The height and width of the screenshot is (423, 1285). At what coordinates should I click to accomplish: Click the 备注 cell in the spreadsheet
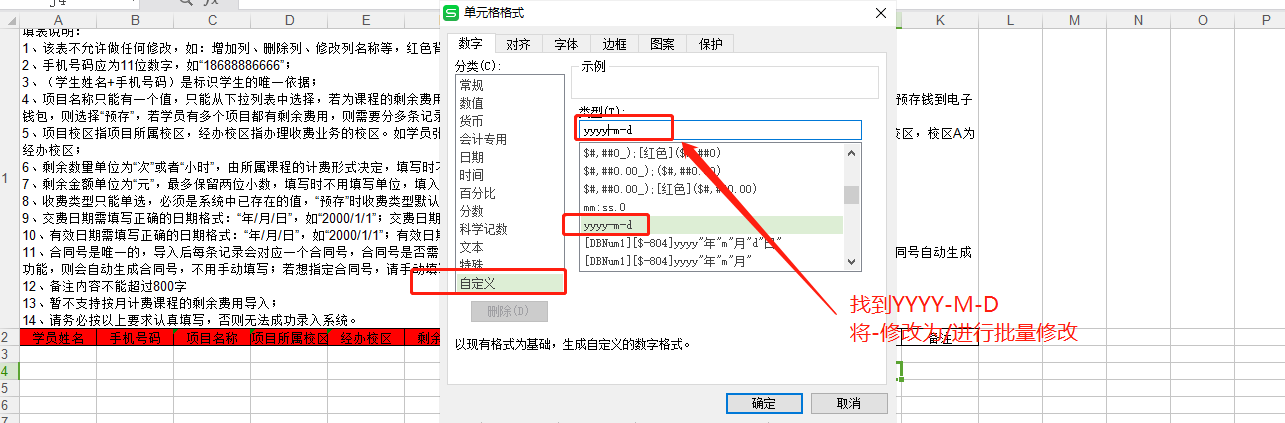pos(940,338)
